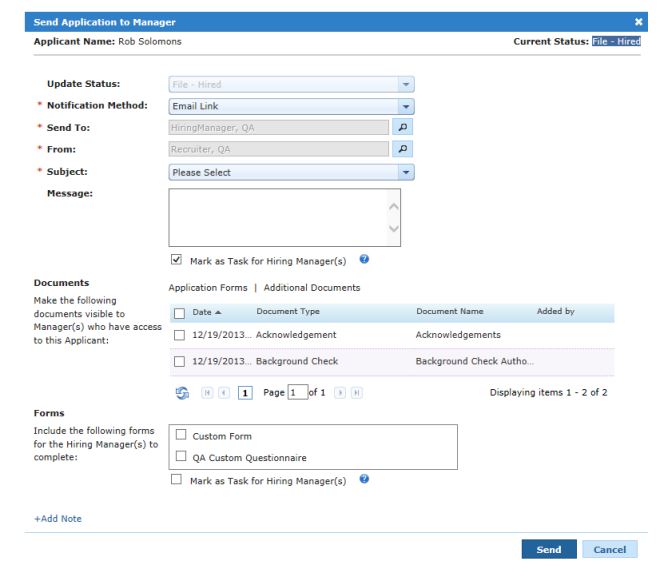671x578 pixels.
Task: Open help icon beside the Forms task checkbox
Action: pyautogui.click(x=364, y=479)
